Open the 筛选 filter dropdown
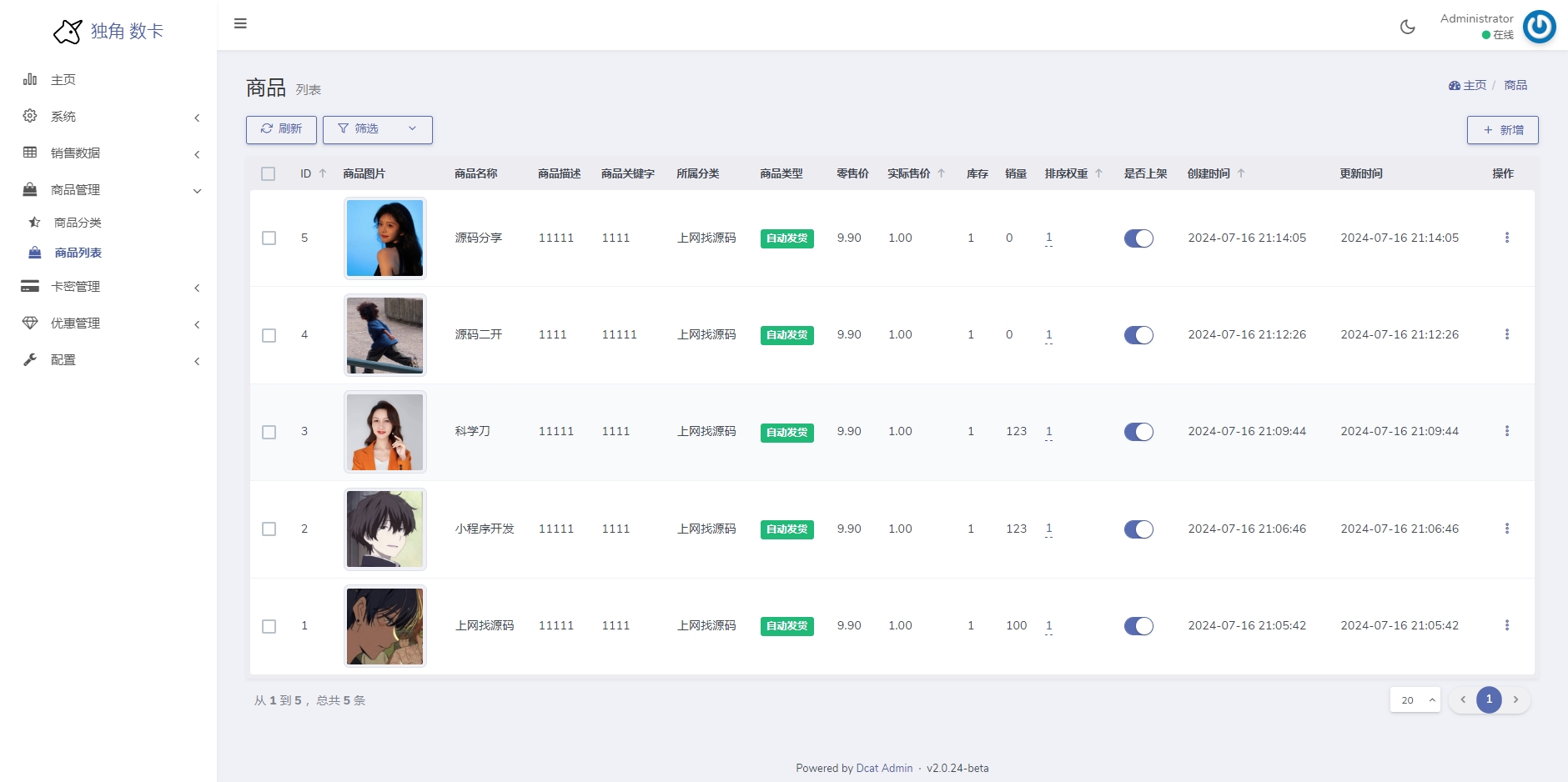This screenshot has width=1568, height=782. tap(377, 129)
